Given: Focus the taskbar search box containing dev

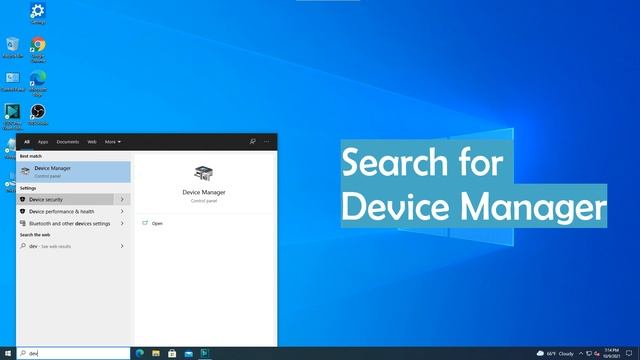Looking at the screenshot, I should (73, 353).
